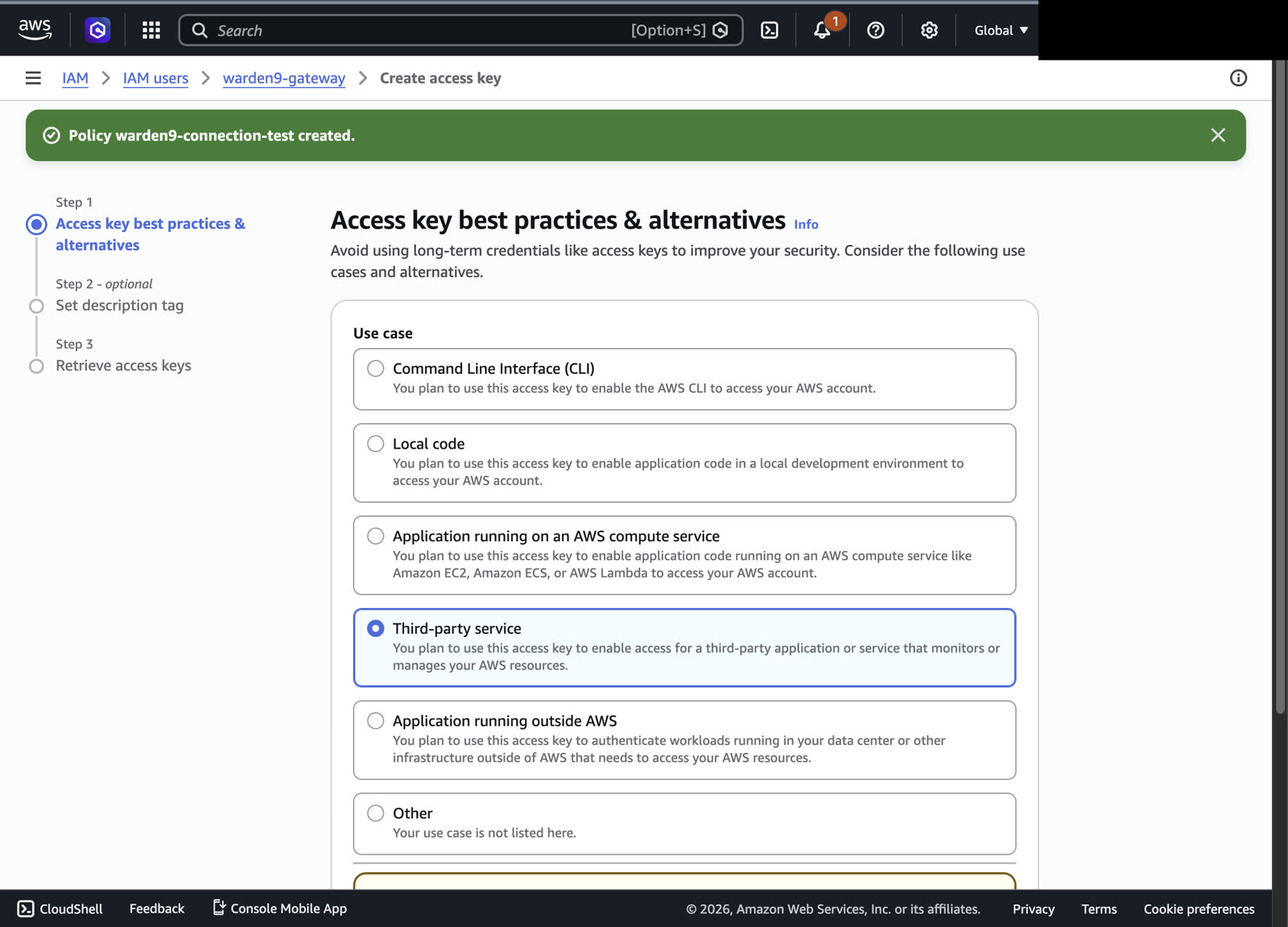
Task: Open the Global region dropdown
Action: (1001, 31)
